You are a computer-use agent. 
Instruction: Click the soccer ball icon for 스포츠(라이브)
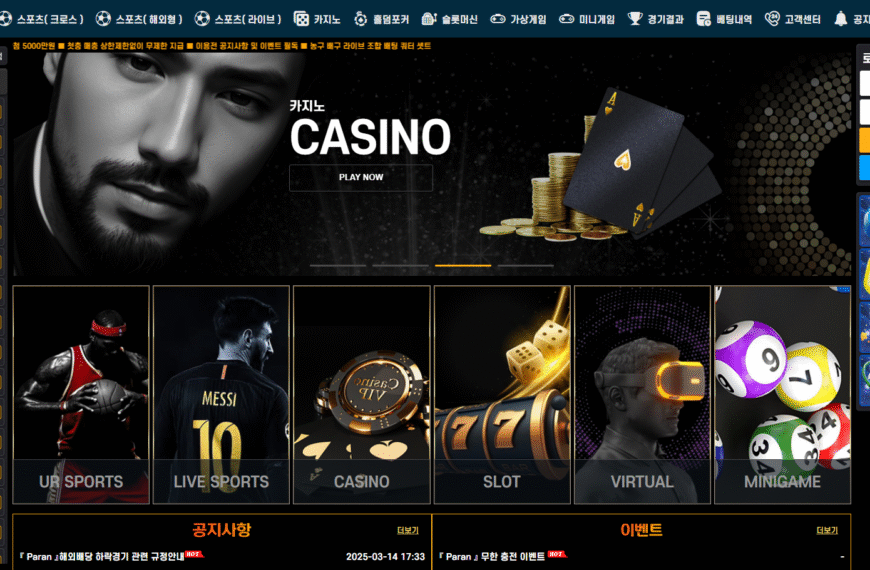[202, 19]
